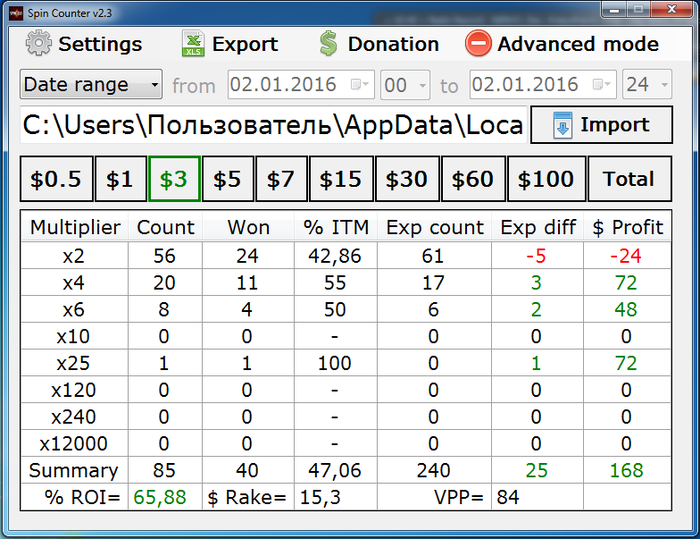
Task: Expand the from-hour 00 dropdown
Action: click(x=405, y=84)
